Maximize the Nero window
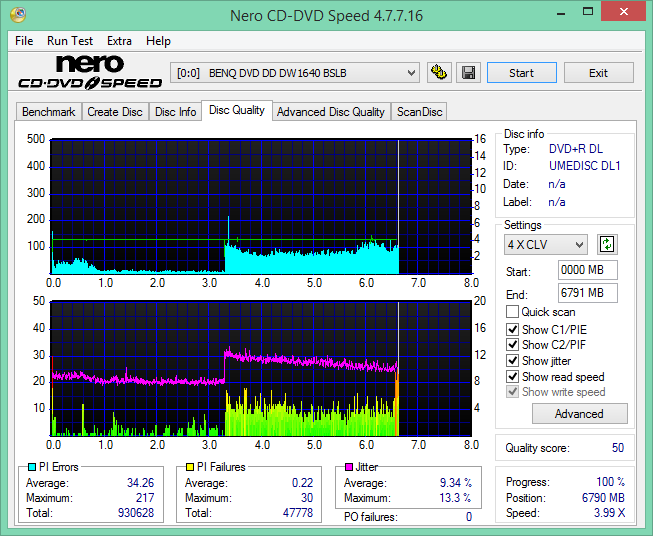 pyautogui.click(x=588, y=12)
